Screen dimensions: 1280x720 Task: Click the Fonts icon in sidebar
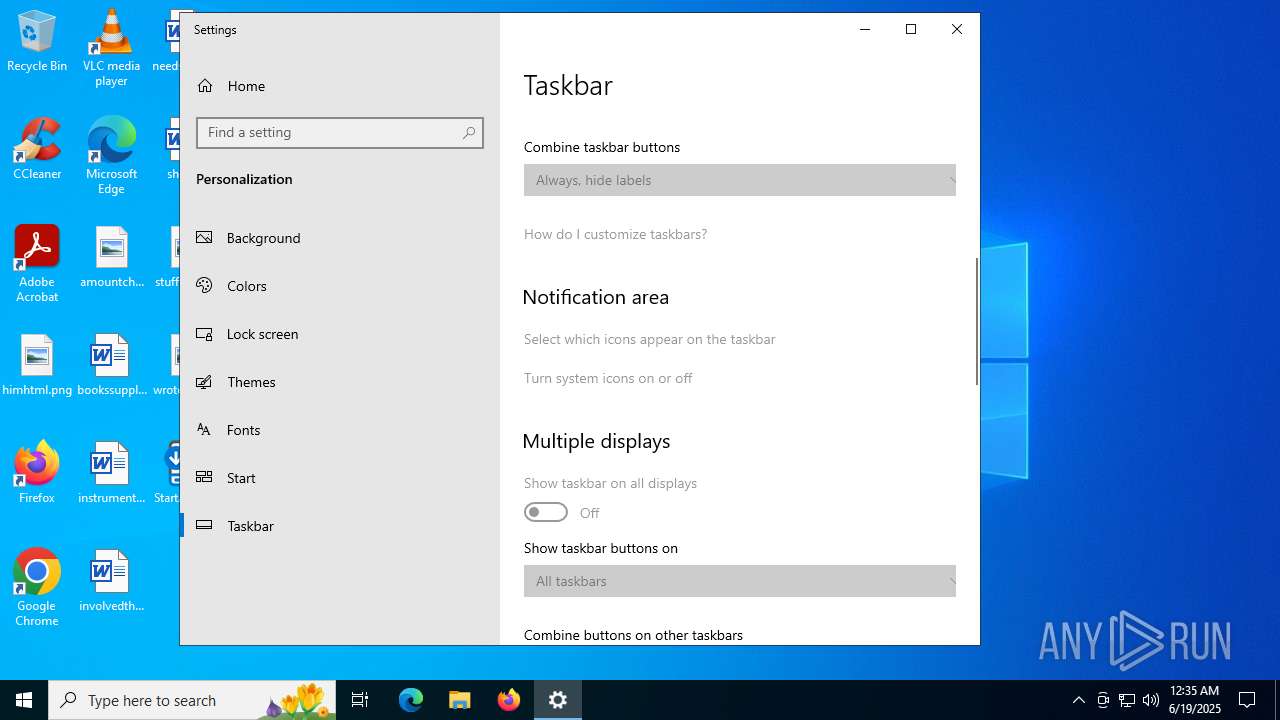click(x=204, y=430)
